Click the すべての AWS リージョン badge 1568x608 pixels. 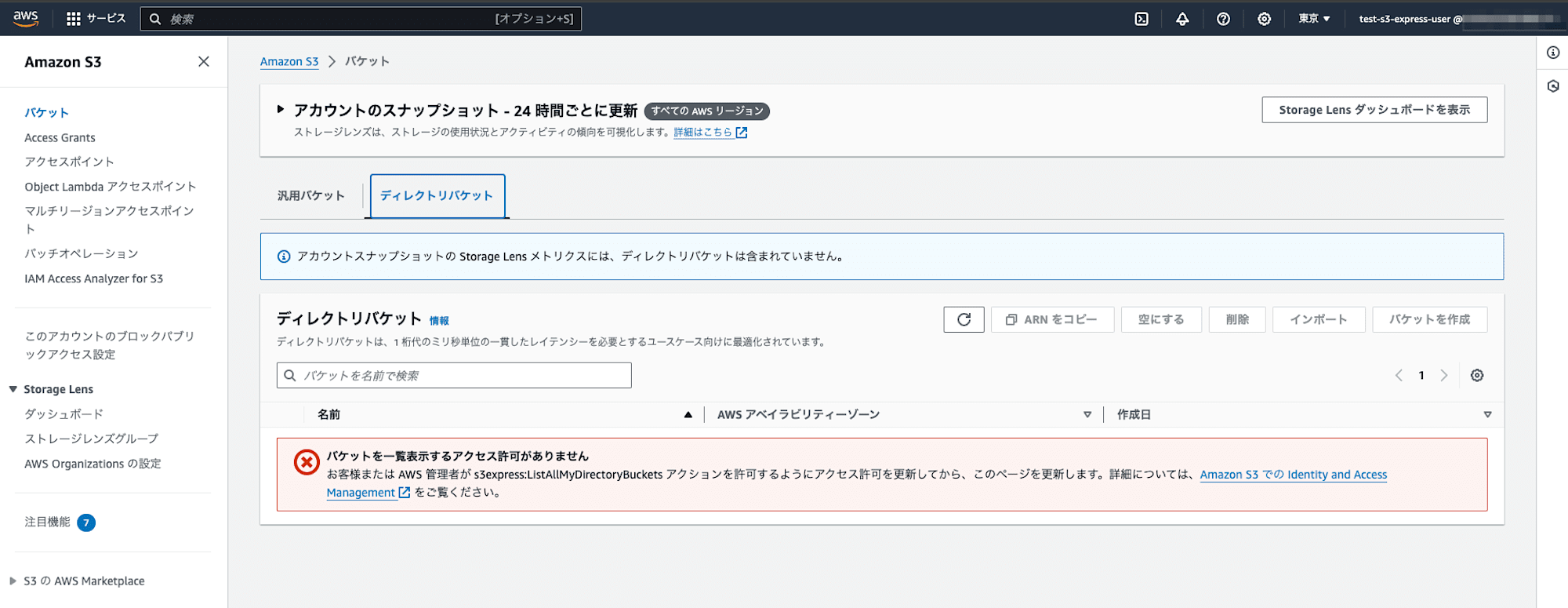coord(707,111)
